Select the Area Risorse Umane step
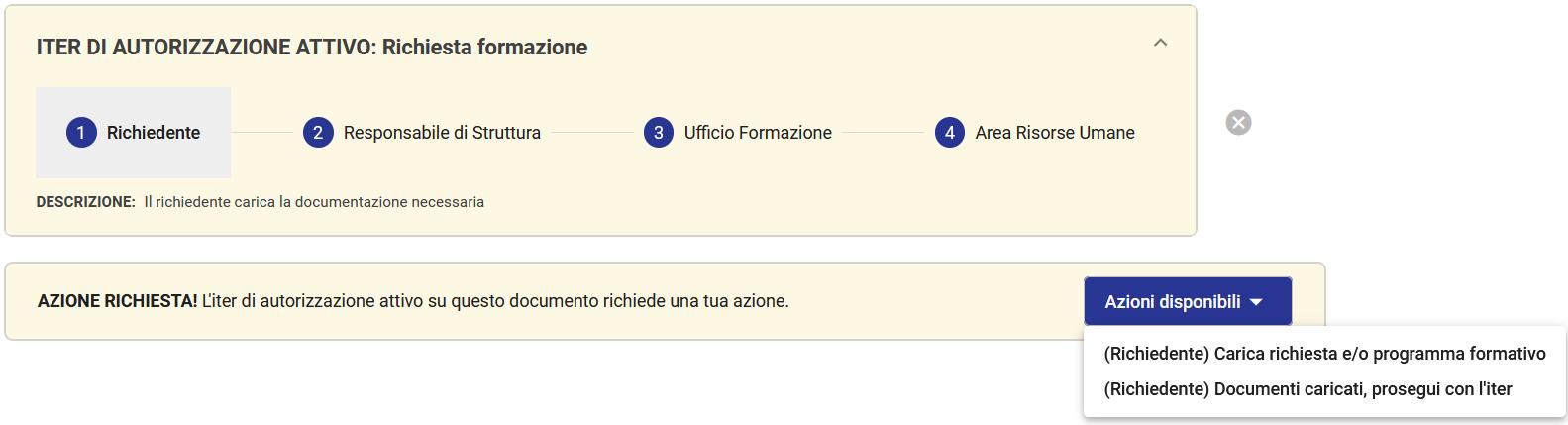Screen dimensions: 1568x425 [1055, 133]
